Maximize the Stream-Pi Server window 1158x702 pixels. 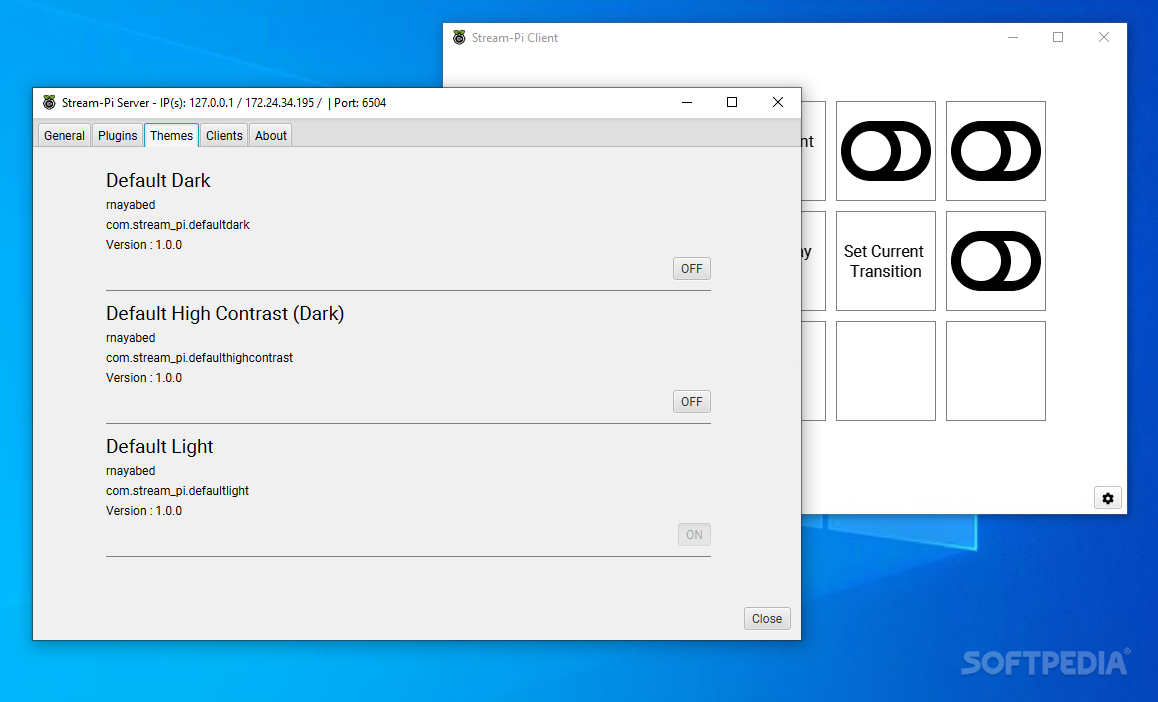pos(732,103)
